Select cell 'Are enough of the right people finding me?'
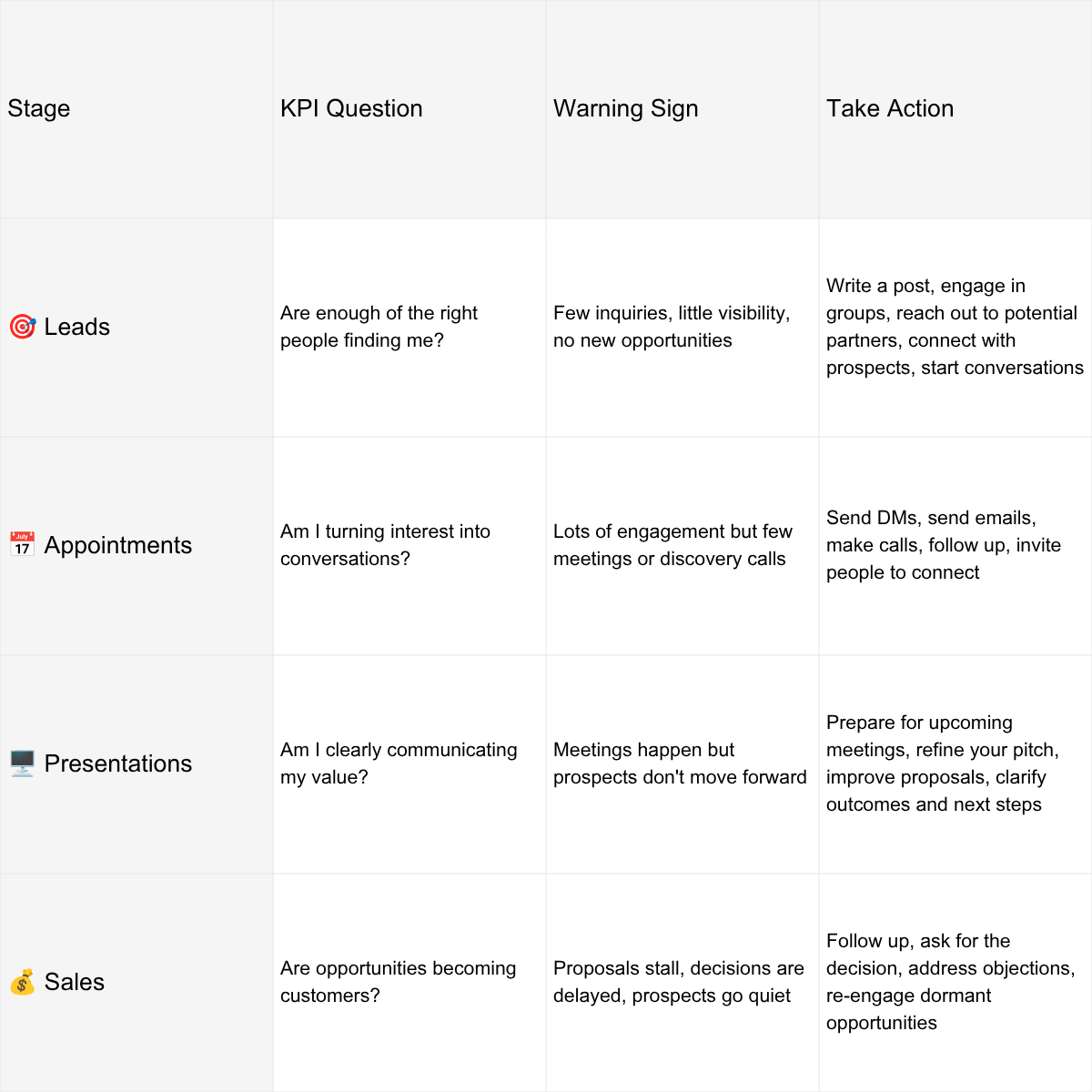Screen dimensions: 1092x1092 click(409, 328)
